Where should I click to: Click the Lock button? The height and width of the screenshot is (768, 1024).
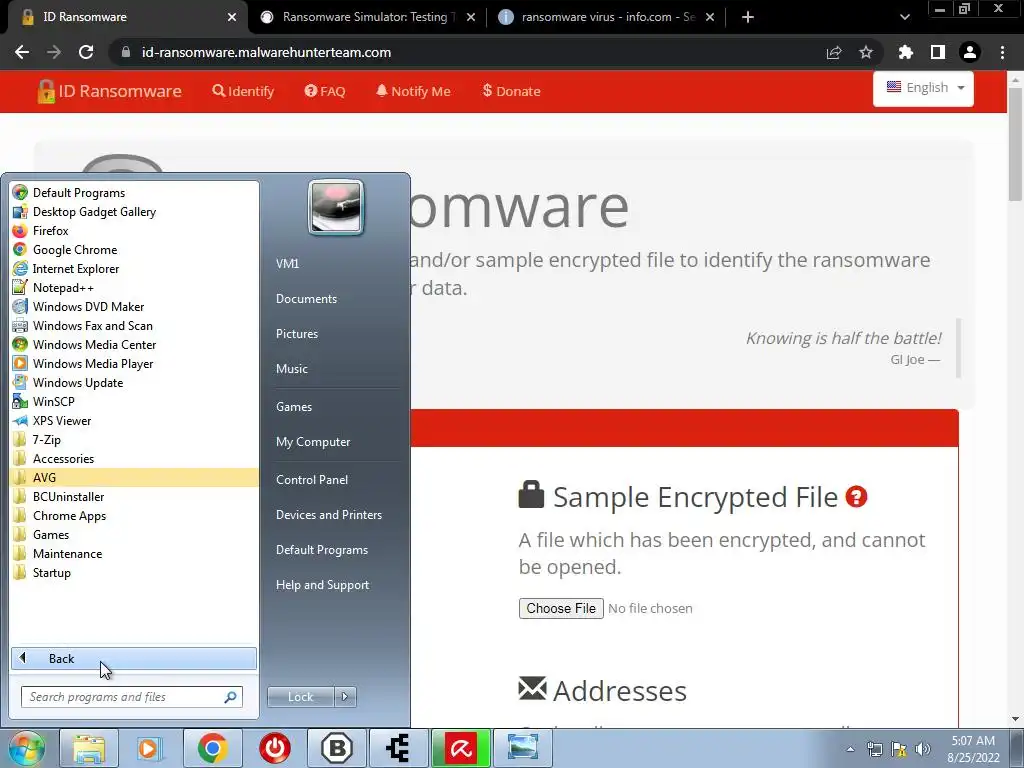pos(300,697)
